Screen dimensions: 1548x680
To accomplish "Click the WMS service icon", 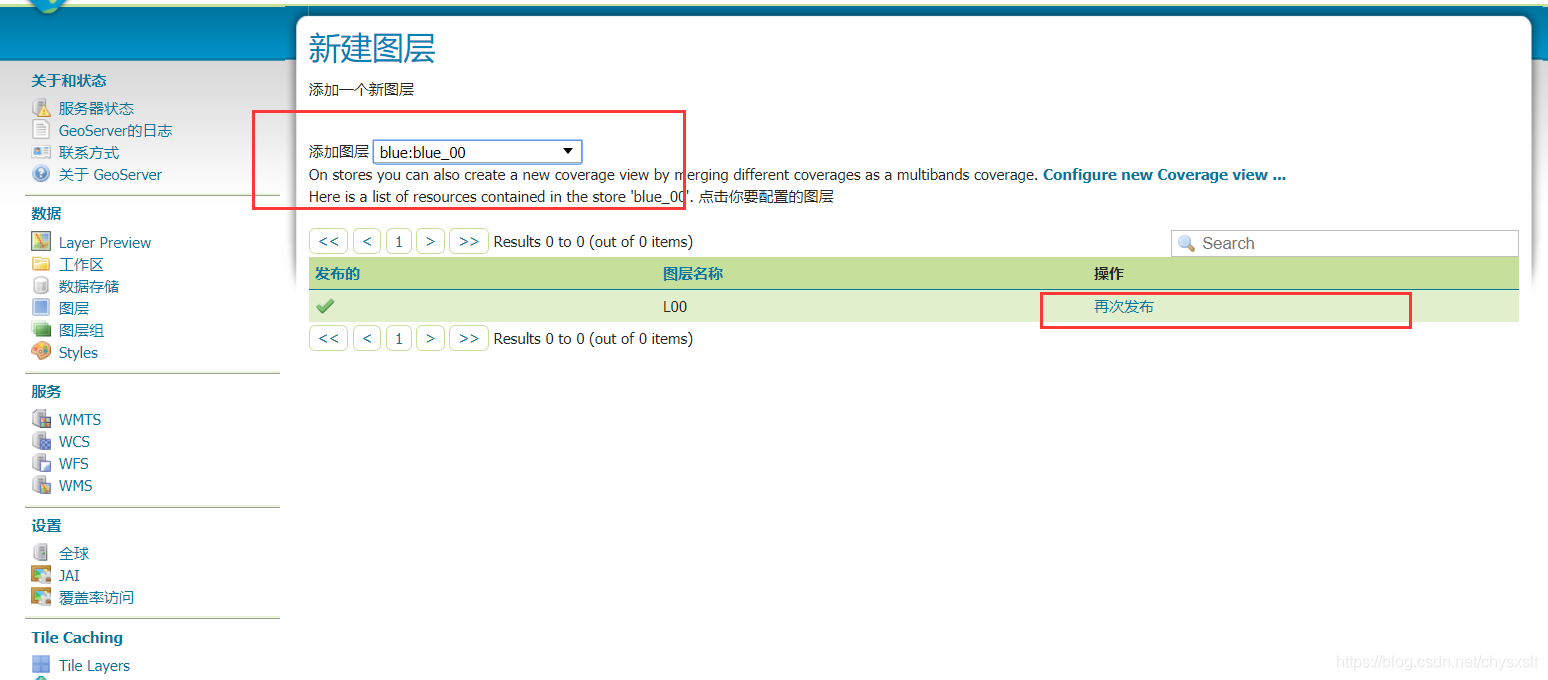I will (x=41, y=485).
